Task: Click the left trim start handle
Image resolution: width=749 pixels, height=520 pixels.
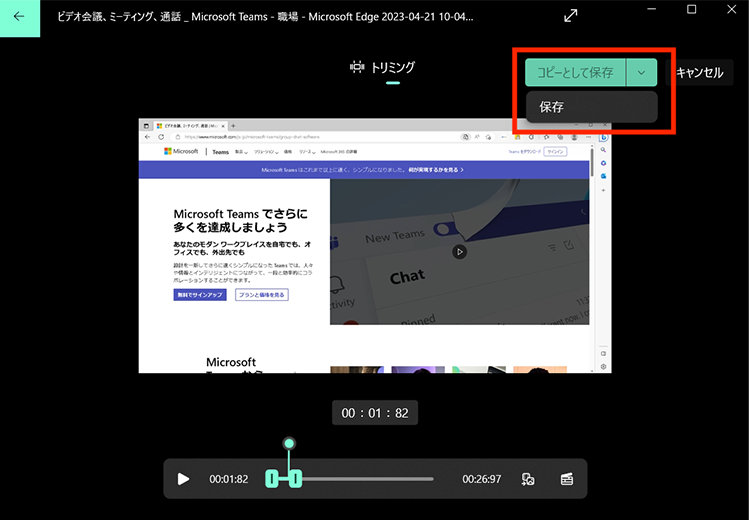Action: [271, 479]
